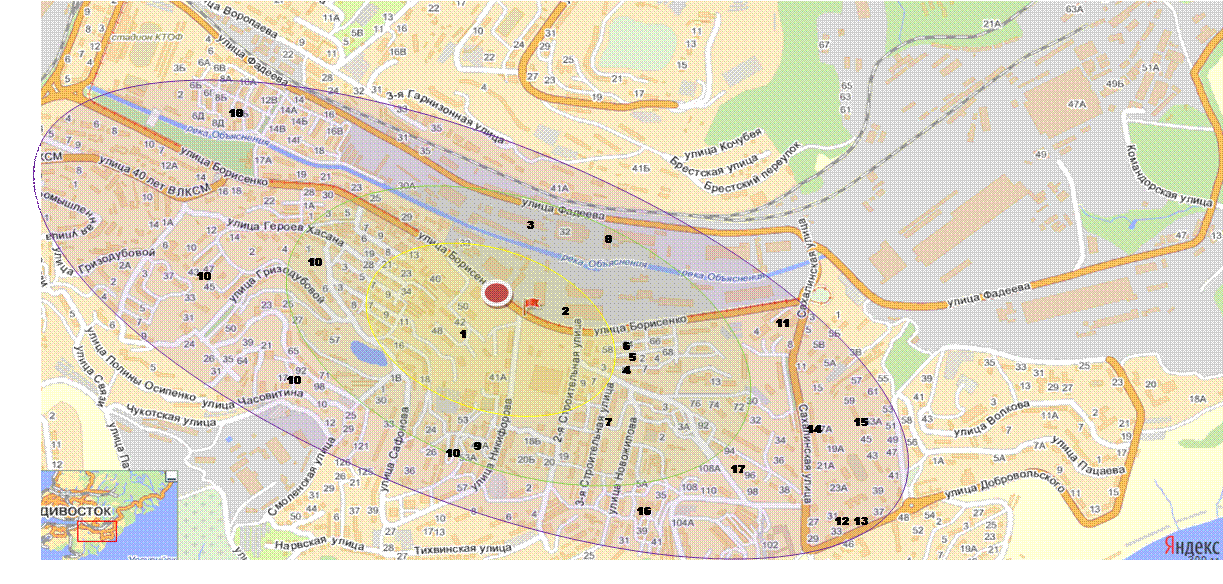Click house number 17А near улица Борисенко
Image resolution: width=1223 pixels, height=584 pixels.
click(x=263, y=159)
